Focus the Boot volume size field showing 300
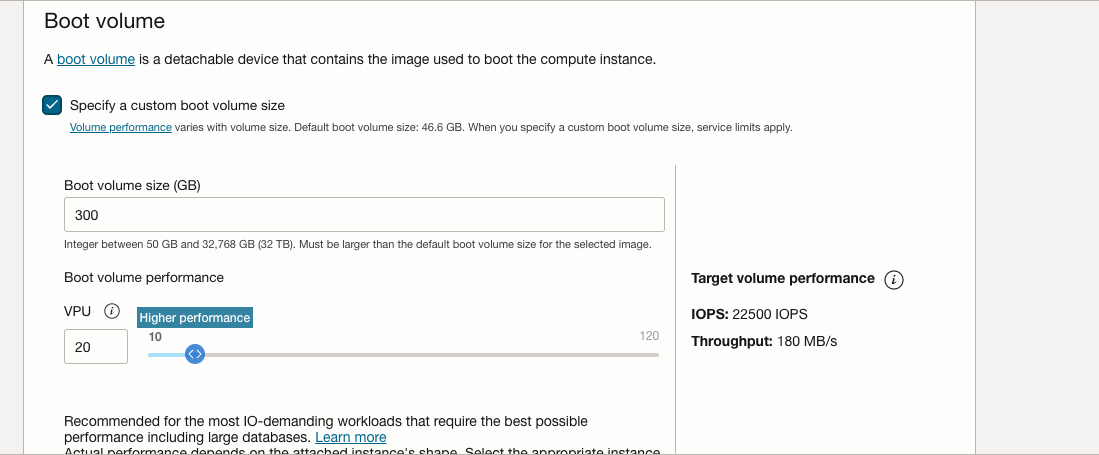1099x455 pixels. [x=364, y=215]
